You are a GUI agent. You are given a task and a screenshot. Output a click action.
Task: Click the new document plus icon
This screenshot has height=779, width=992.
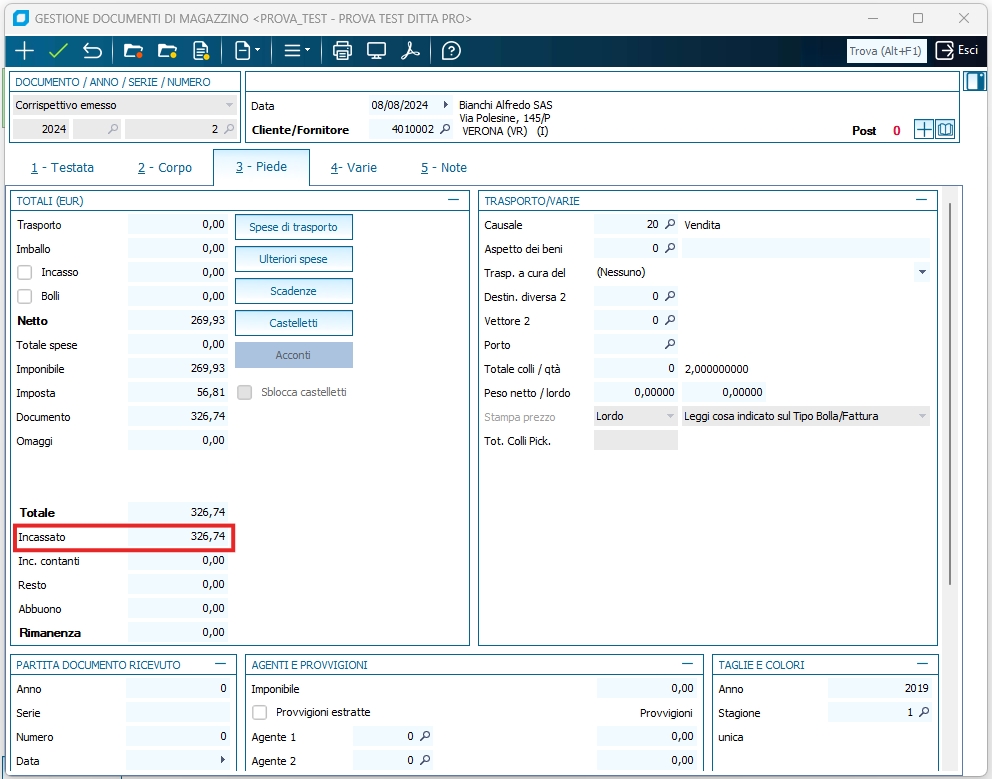click(x=24, y=51)
